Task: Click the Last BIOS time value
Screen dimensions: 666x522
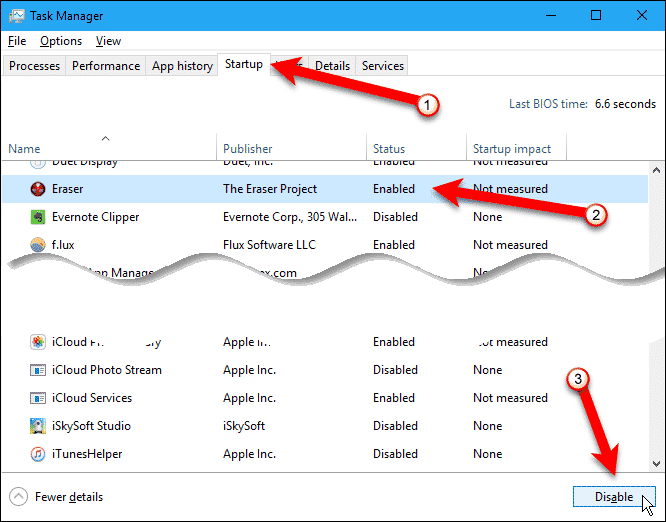Action: [x=625, y=104]
